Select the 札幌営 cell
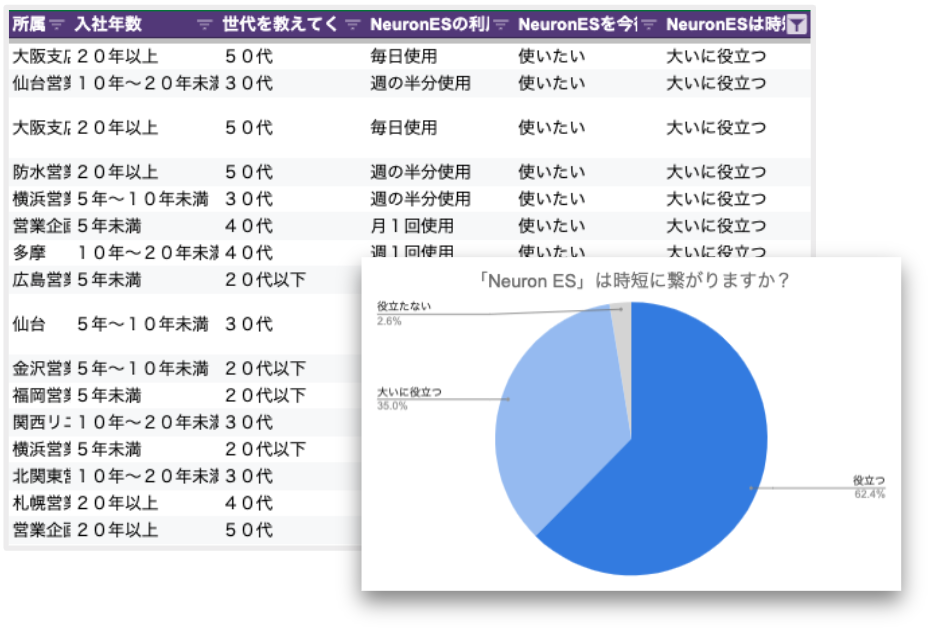 pos(42,503)
